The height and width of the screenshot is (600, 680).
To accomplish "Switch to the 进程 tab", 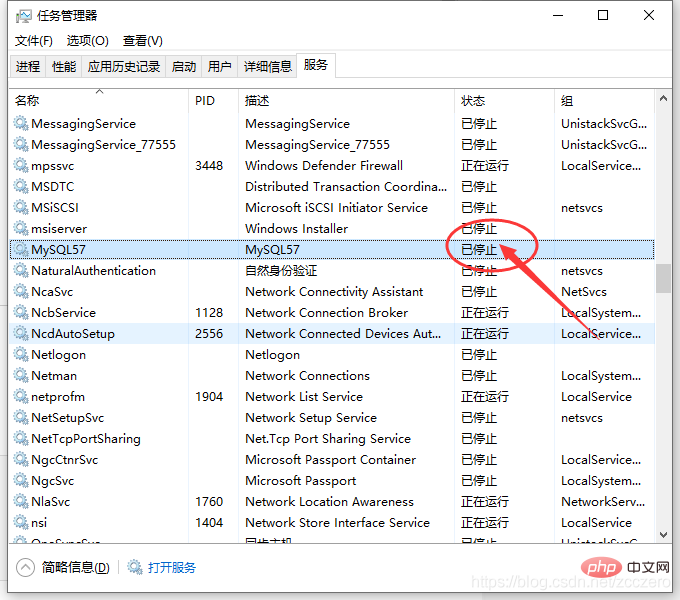I will pos(28,67).
